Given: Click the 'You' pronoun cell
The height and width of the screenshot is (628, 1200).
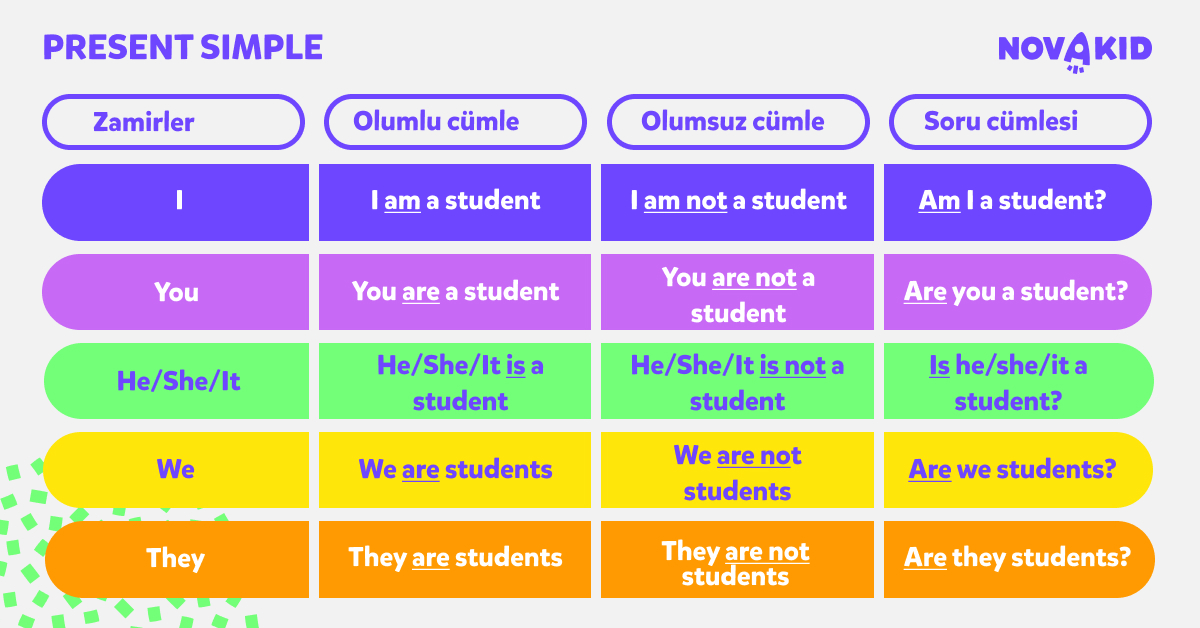Looking at the screenshot, I should (x=176, y=292).
